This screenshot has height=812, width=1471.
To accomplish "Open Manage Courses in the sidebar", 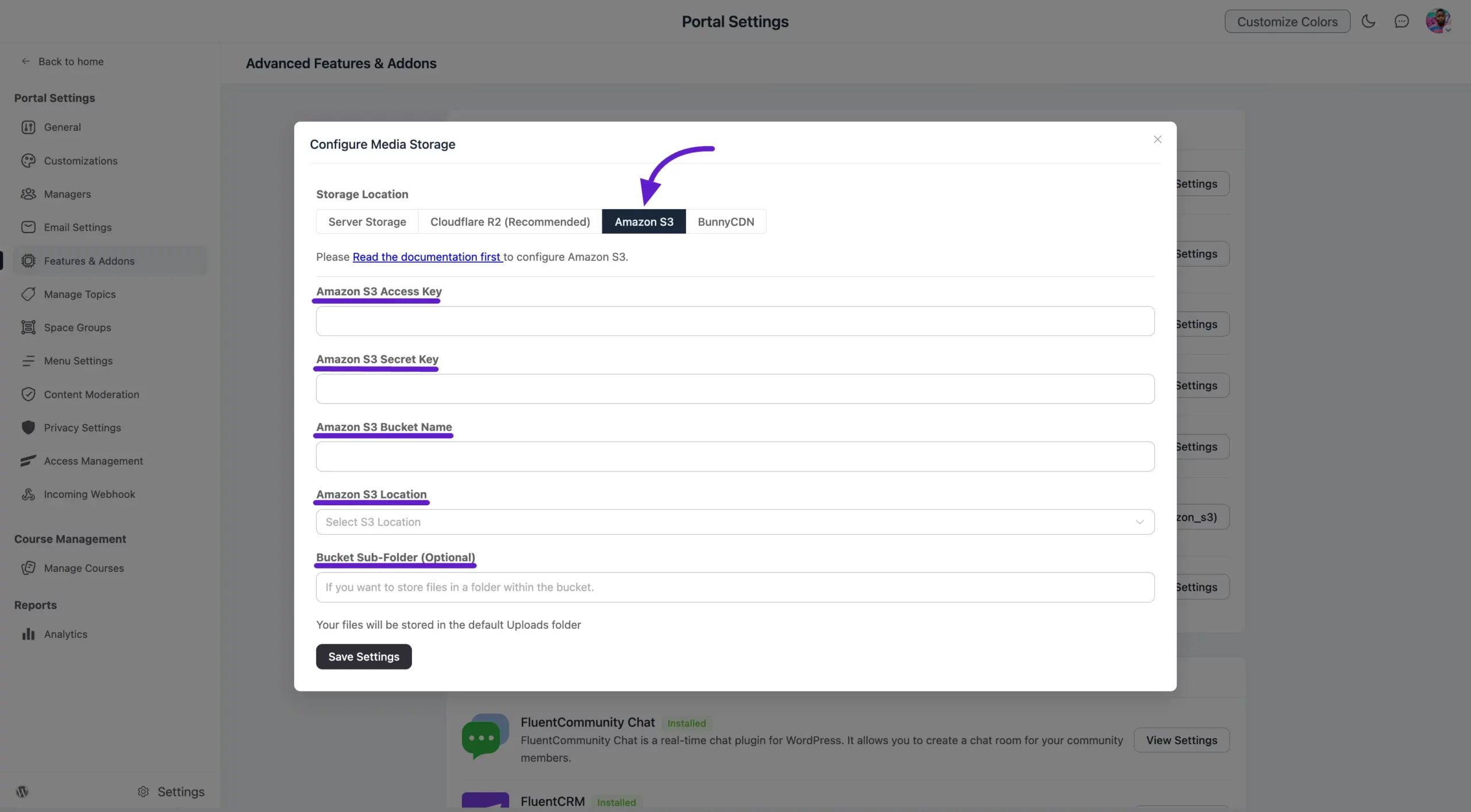I will click(110, 568).
